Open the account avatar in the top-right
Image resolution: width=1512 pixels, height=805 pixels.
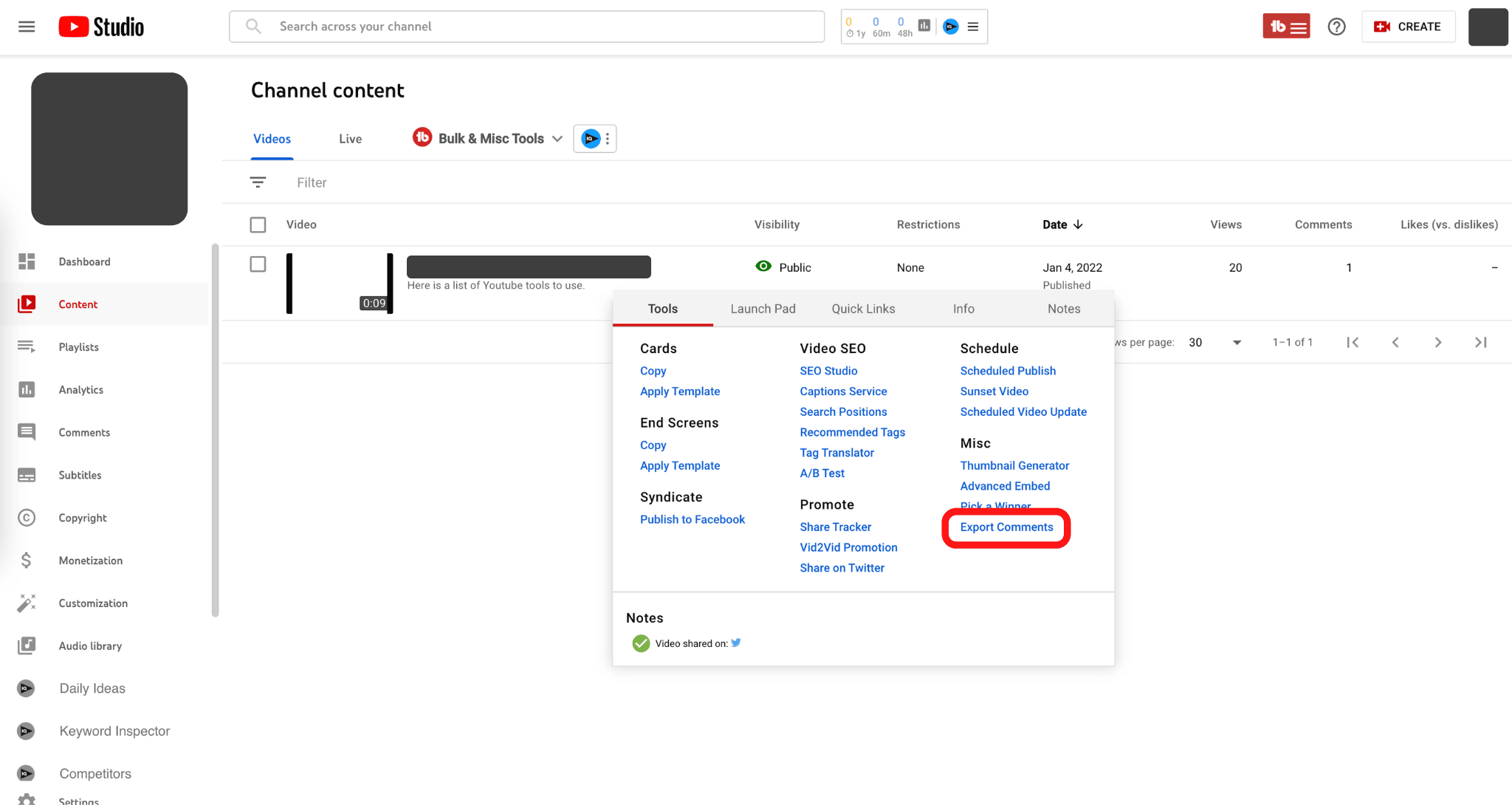pos(1488,27)
